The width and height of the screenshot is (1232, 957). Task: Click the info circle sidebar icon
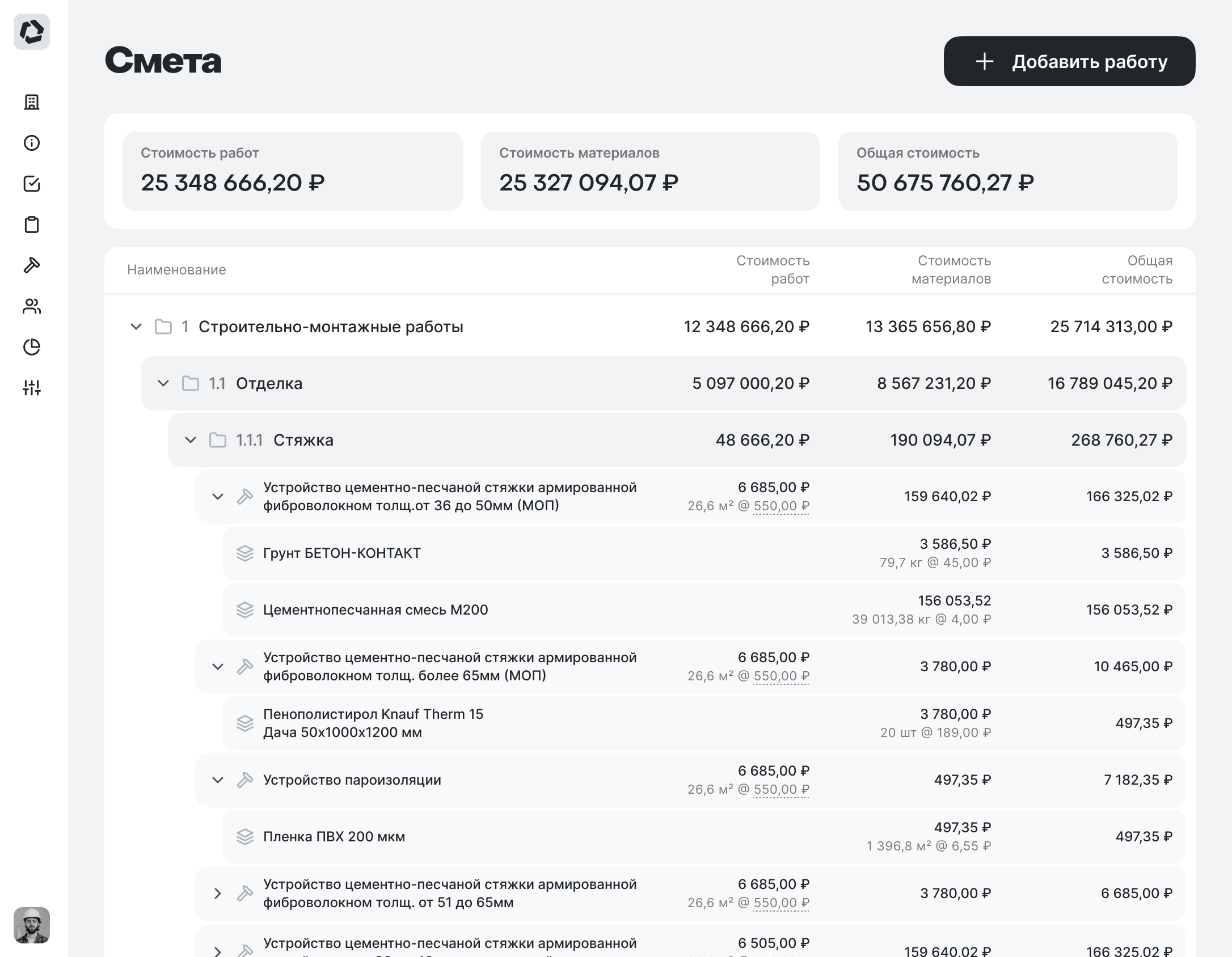pos(32,143)
